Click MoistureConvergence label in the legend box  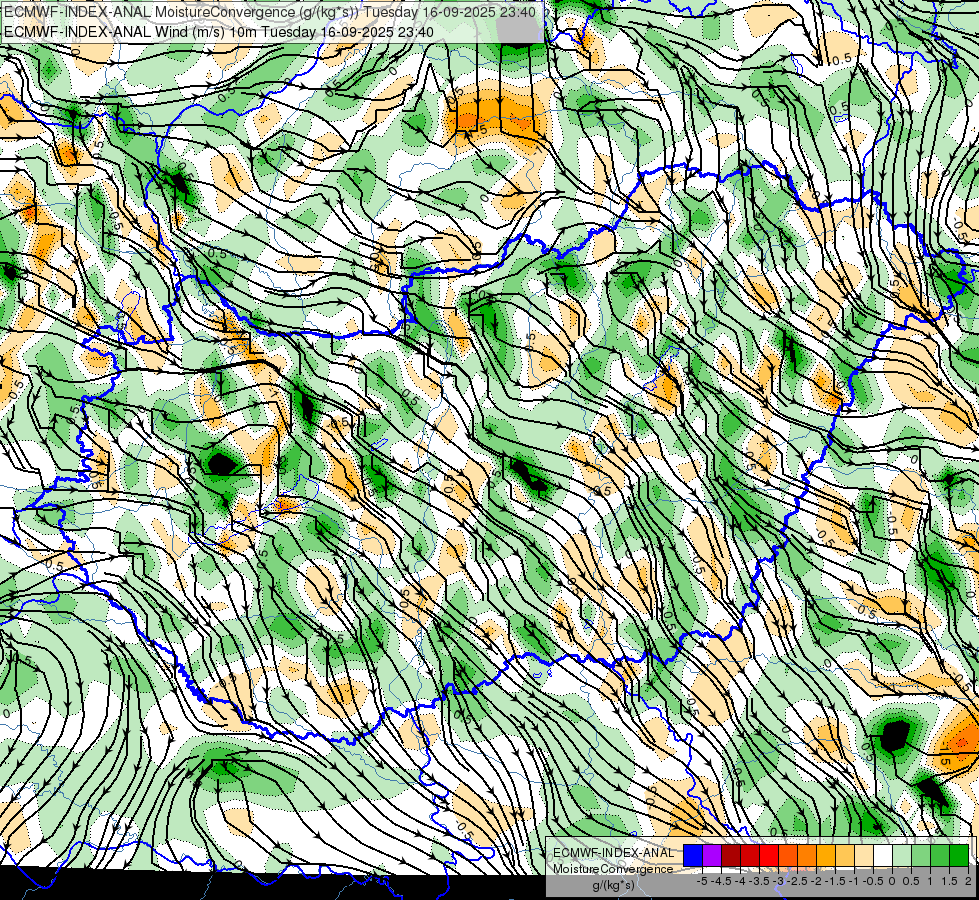[x=613, y=869]
